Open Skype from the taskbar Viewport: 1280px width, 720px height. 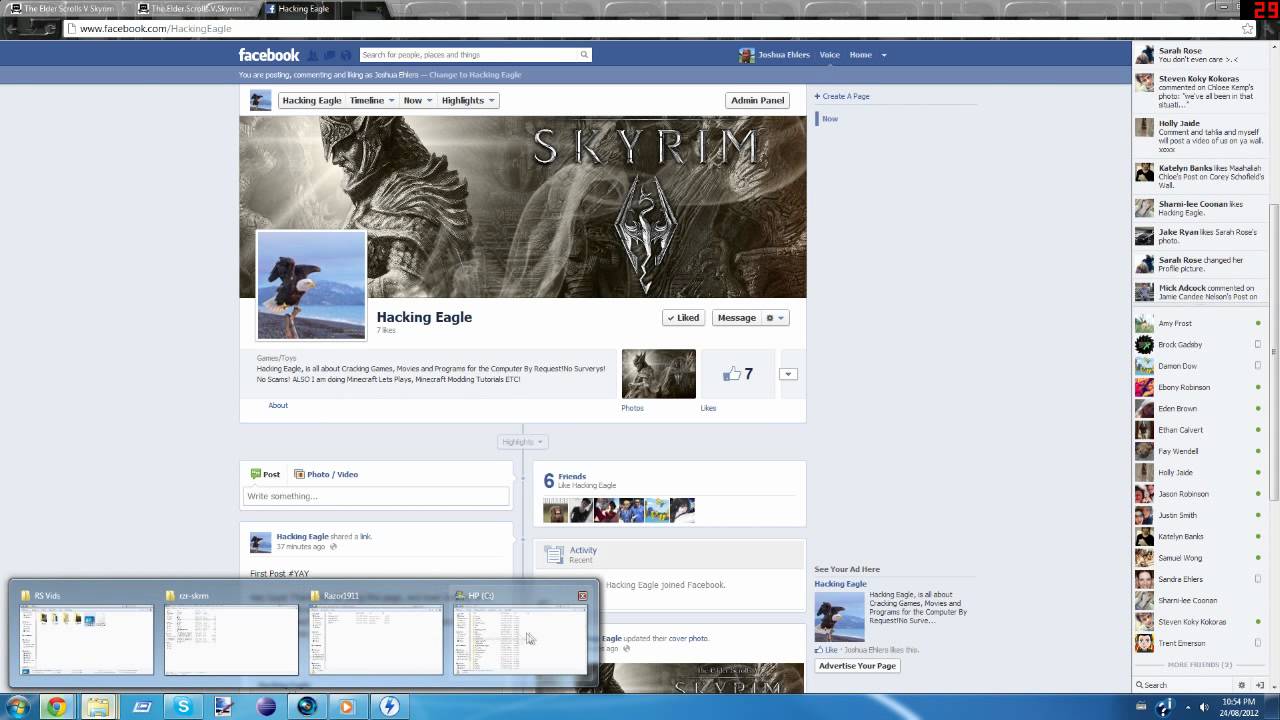click(x=183, y=707)
